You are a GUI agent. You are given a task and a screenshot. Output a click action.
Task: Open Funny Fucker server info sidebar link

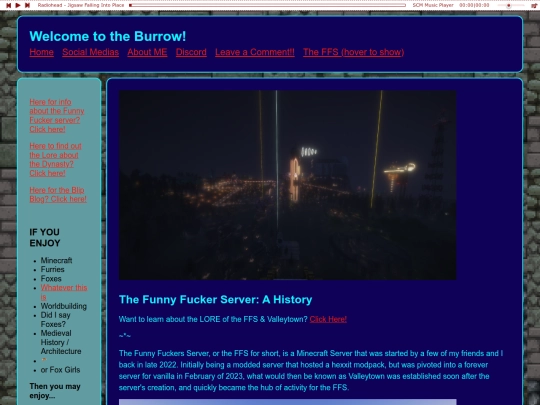[x=57, y=116]
